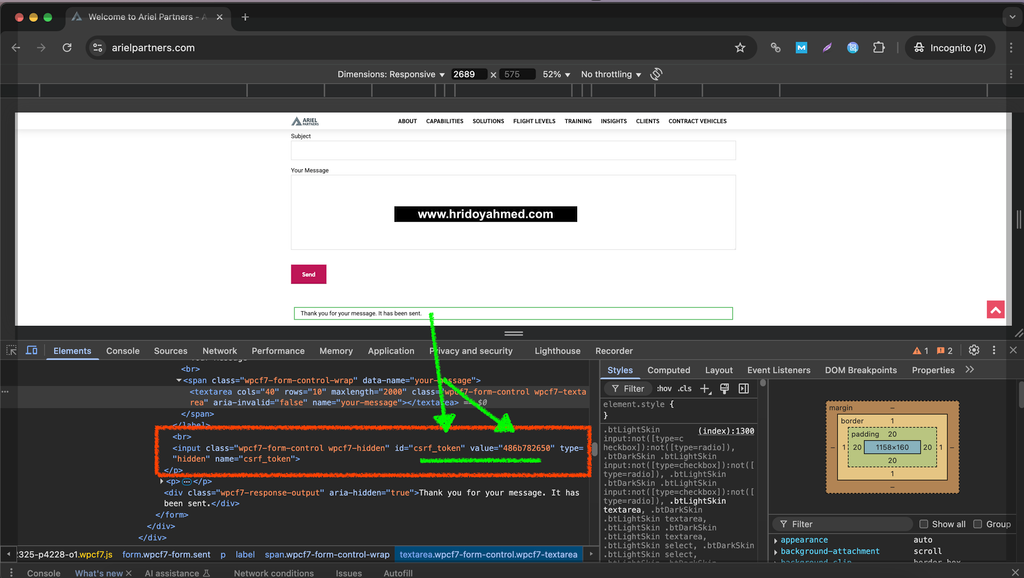
Task: Click the Ariel Partners logo
Action: [305, 121]
